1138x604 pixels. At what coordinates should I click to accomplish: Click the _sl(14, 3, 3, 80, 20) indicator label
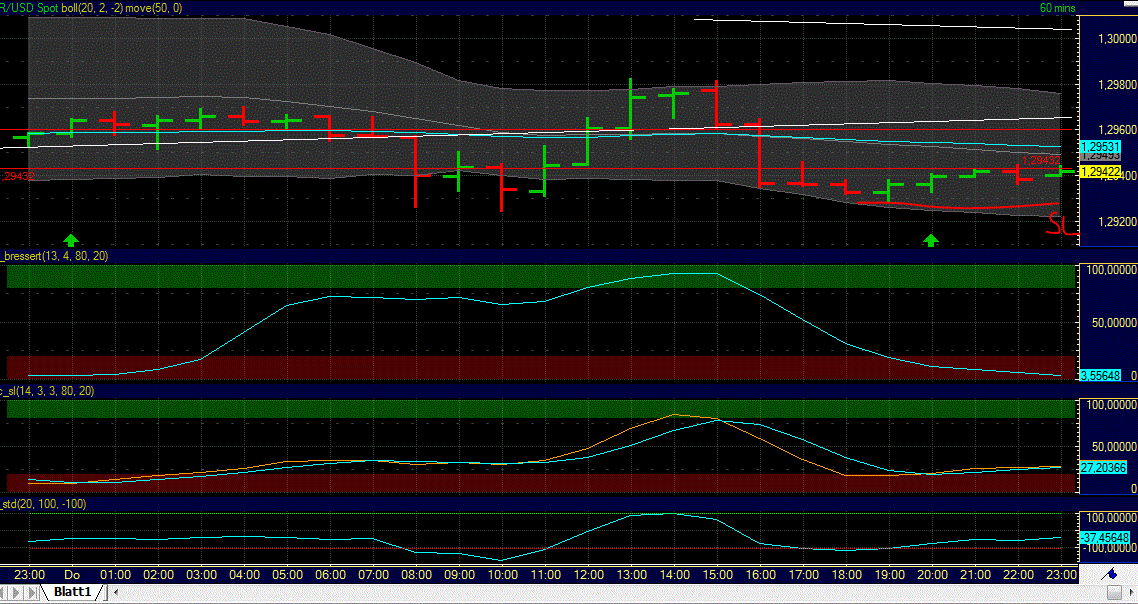click(x=46, y=392)
